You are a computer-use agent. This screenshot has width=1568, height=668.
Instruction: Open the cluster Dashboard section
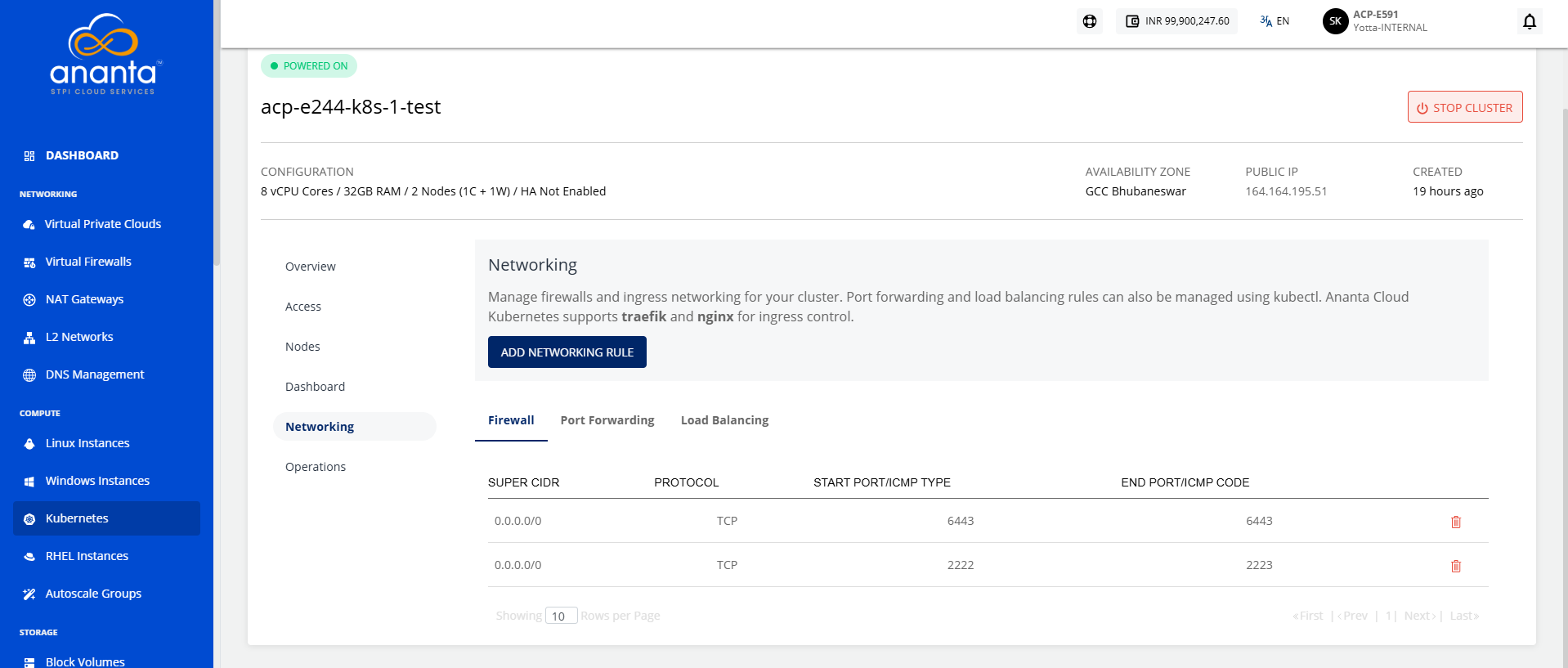click(x=315, y=387)
